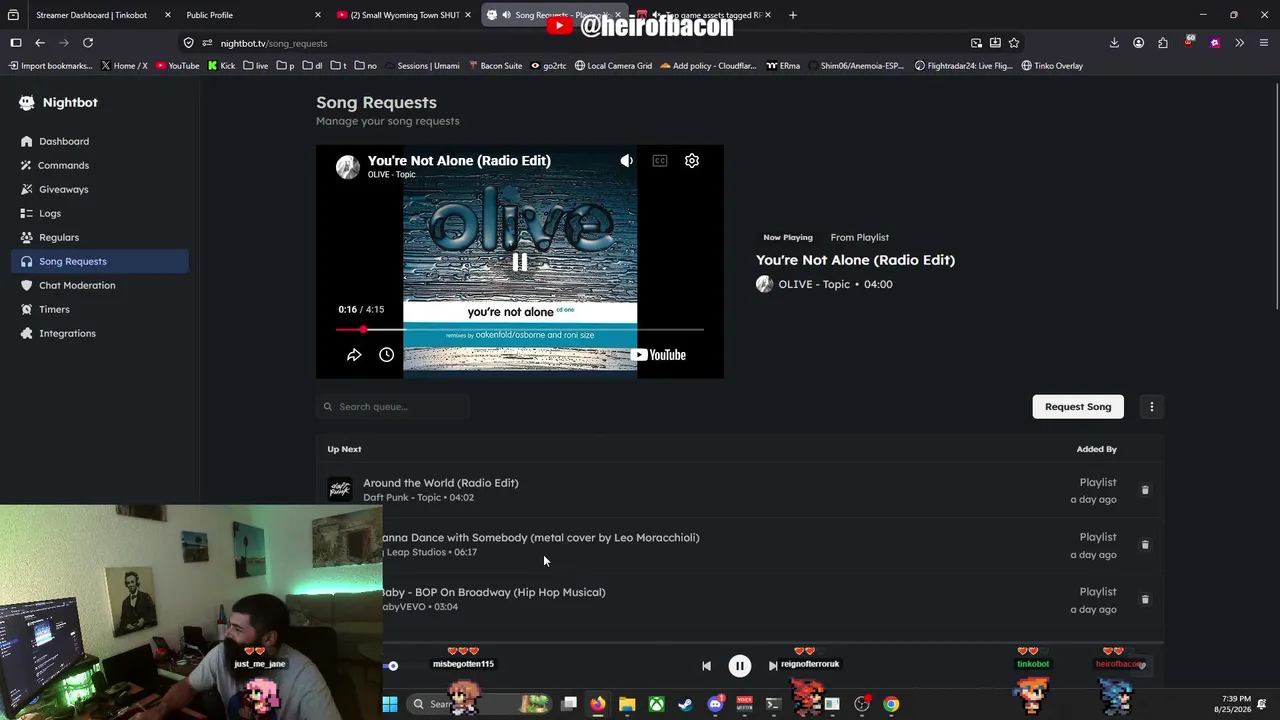Skip to the previous song
1280x720 pixels.
pos(706,666)
